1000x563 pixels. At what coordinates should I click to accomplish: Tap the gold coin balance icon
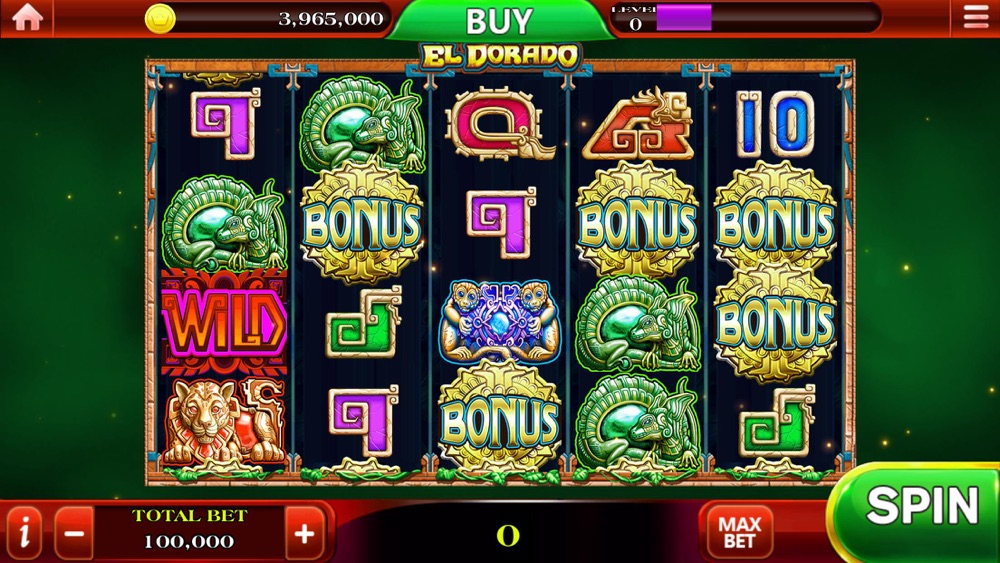(160, 18)
